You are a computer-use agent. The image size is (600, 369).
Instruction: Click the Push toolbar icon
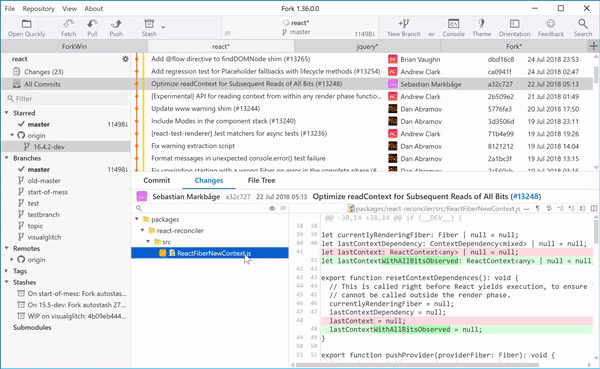116,28
